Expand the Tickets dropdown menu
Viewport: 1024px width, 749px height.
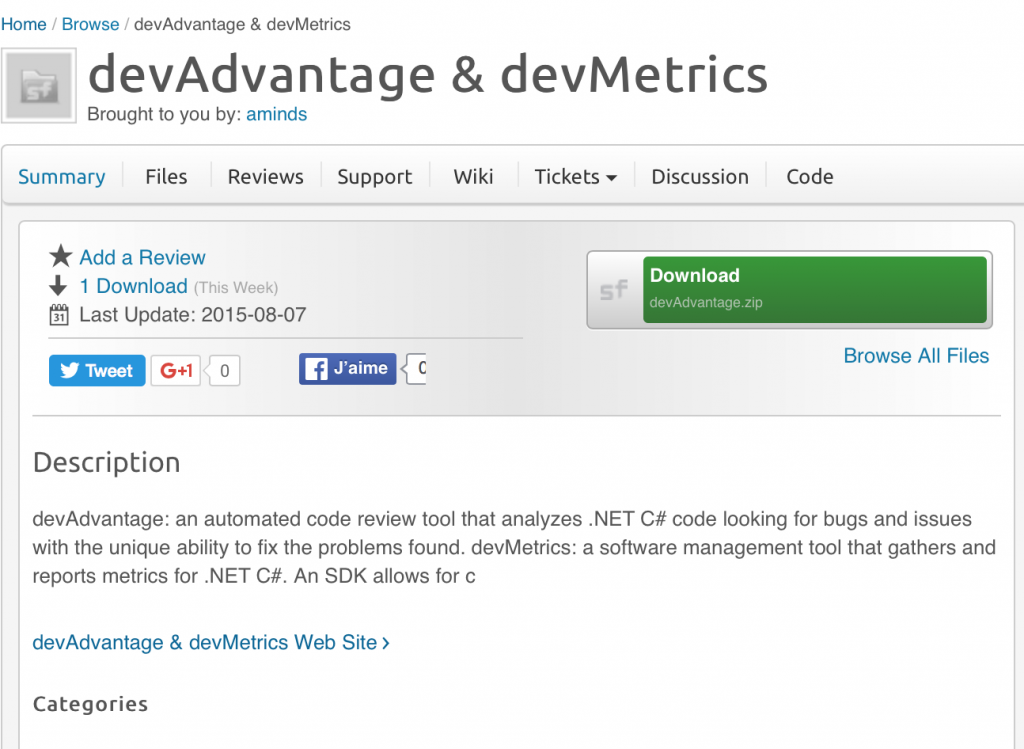click(x=575, y=176)
